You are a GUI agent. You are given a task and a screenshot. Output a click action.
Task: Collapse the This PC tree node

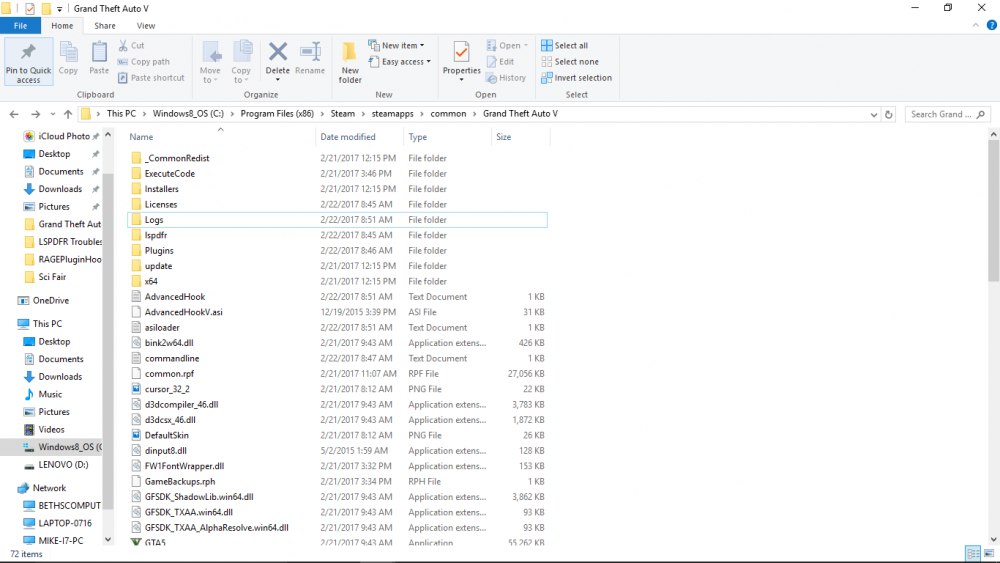pos(9,324)
